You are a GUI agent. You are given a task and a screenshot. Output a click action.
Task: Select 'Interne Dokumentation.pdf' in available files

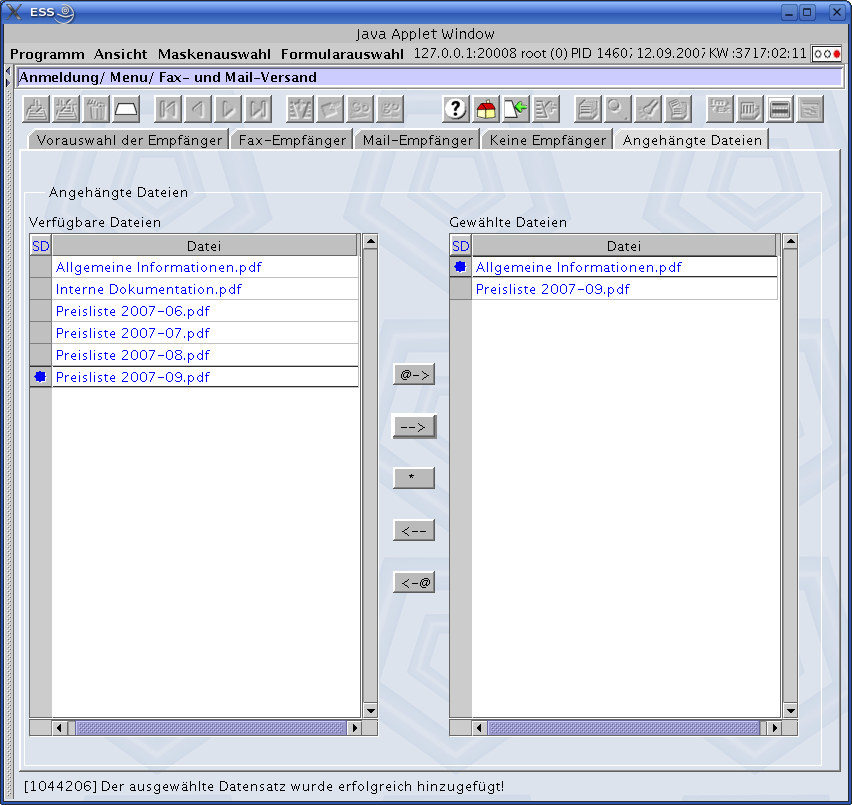pyautogui.click(x=205, y=289)
